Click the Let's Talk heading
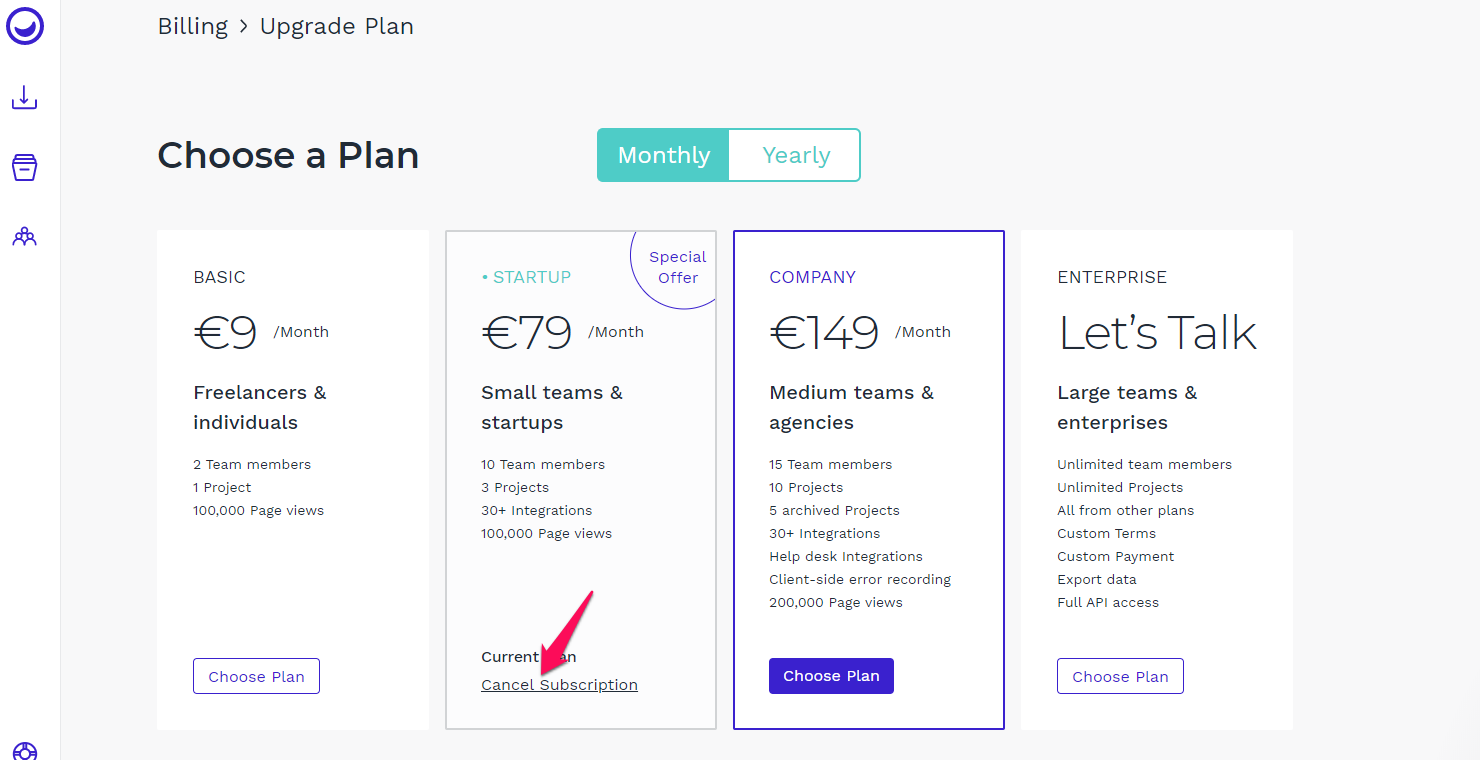 coord(1158,333)
